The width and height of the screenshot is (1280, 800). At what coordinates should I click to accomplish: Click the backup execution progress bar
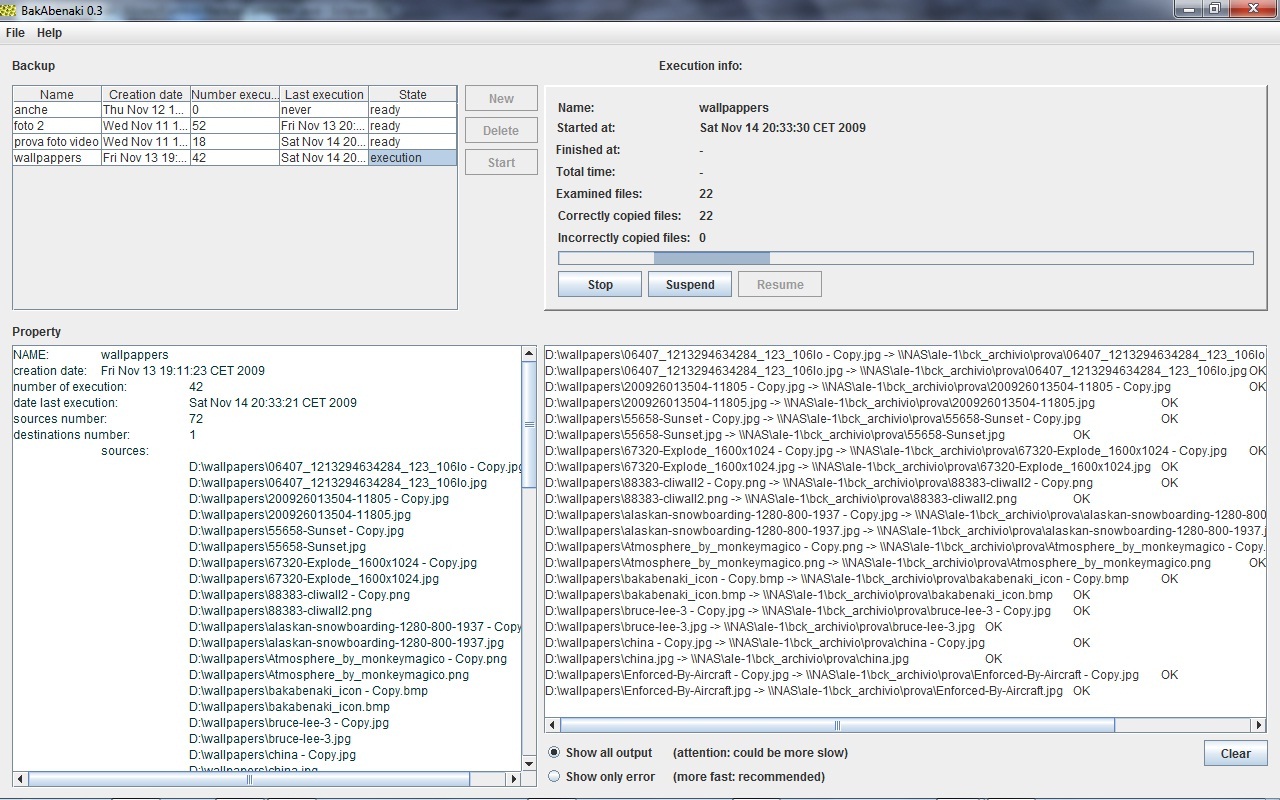click(x=905, y=258)
